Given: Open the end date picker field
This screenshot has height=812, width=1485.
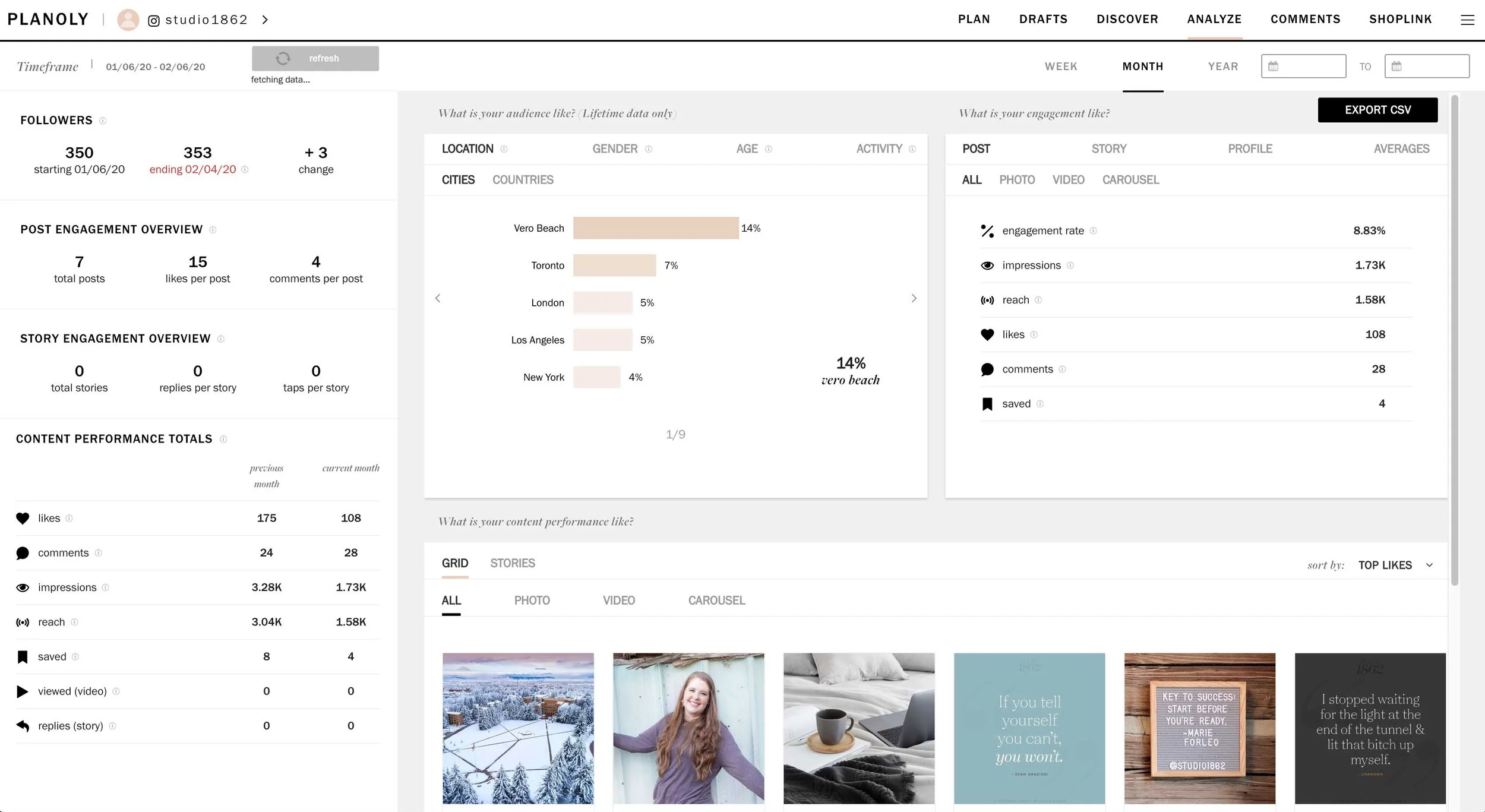Looking at the screenshot, I should coord(1427,67).
